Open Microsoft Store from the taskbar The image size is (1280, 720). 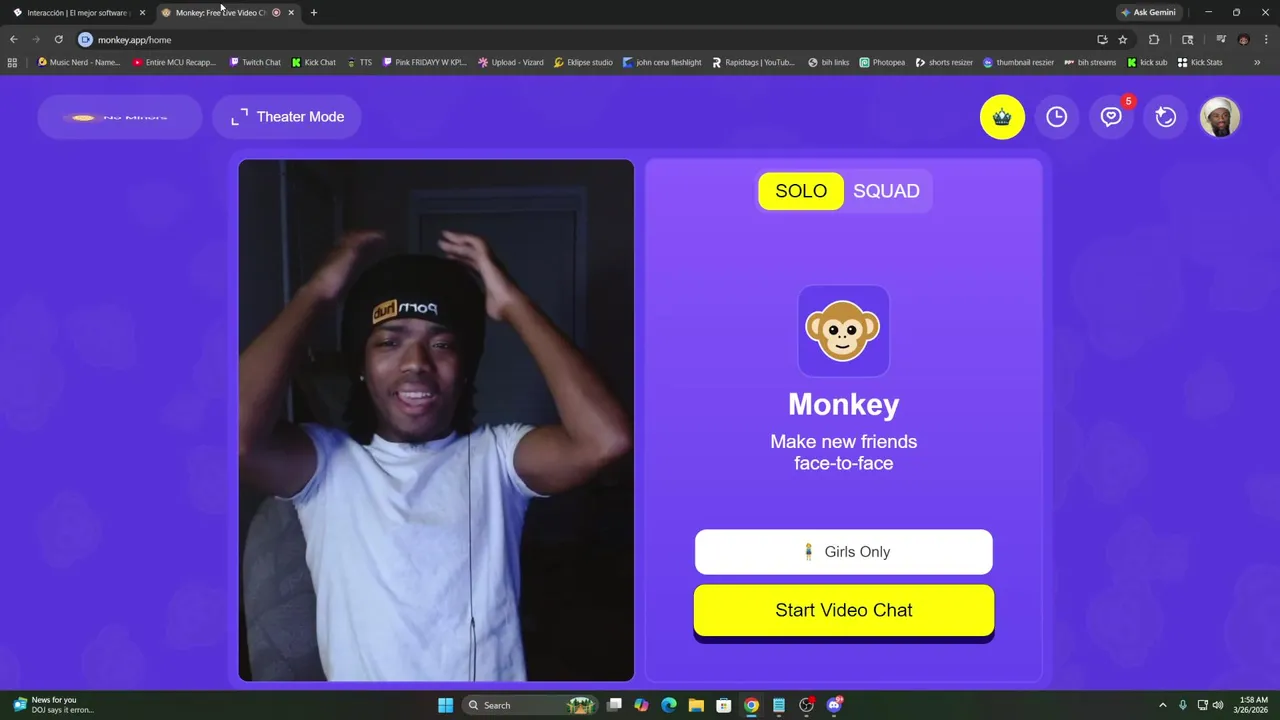(724, 705)
